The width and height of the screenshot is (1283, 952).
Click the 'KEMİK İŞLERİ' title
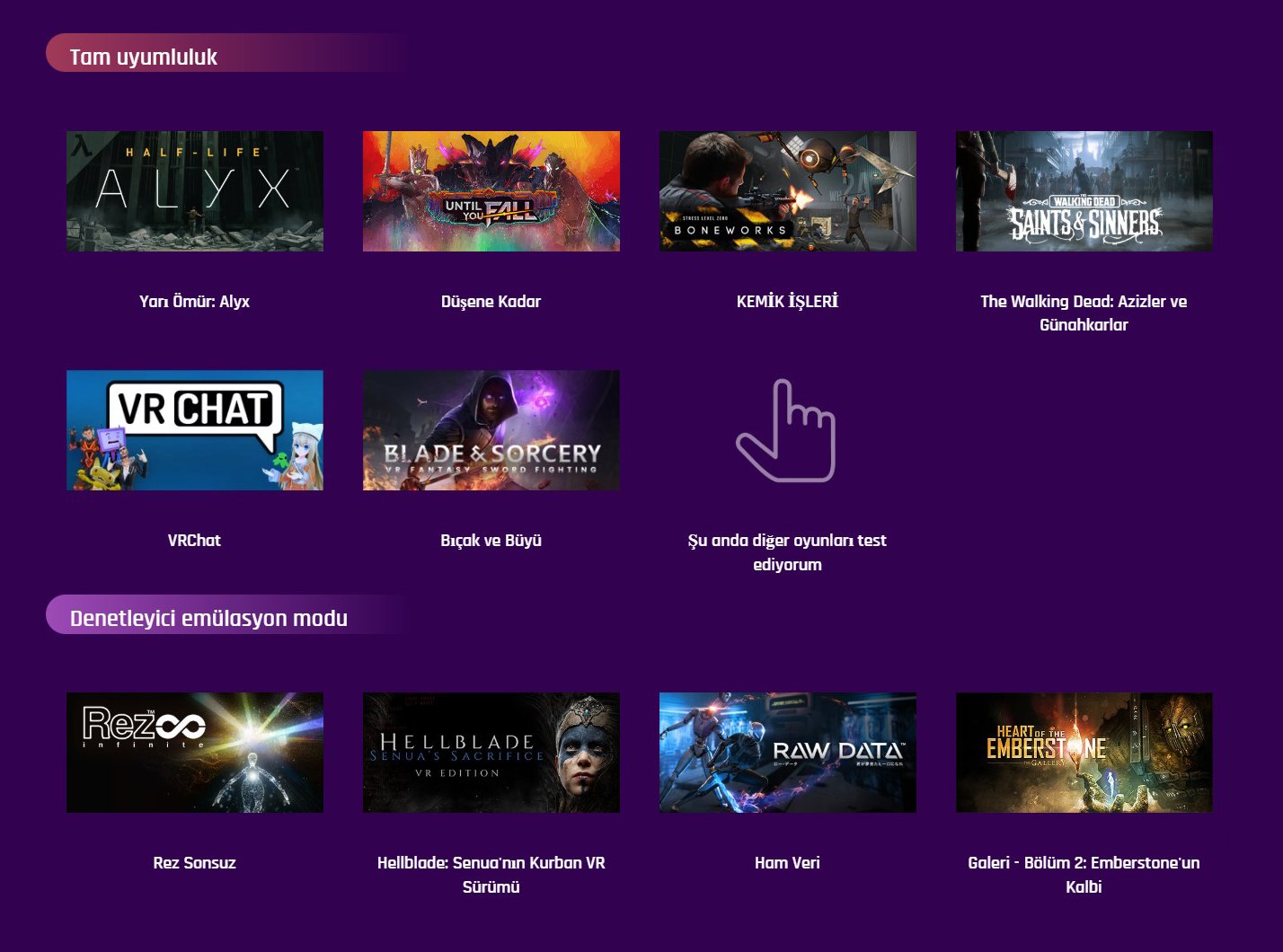click(788, 301)
